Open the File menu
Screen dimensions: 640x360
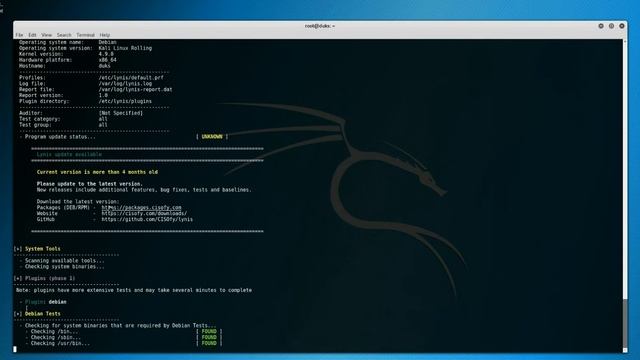(19, 35)
